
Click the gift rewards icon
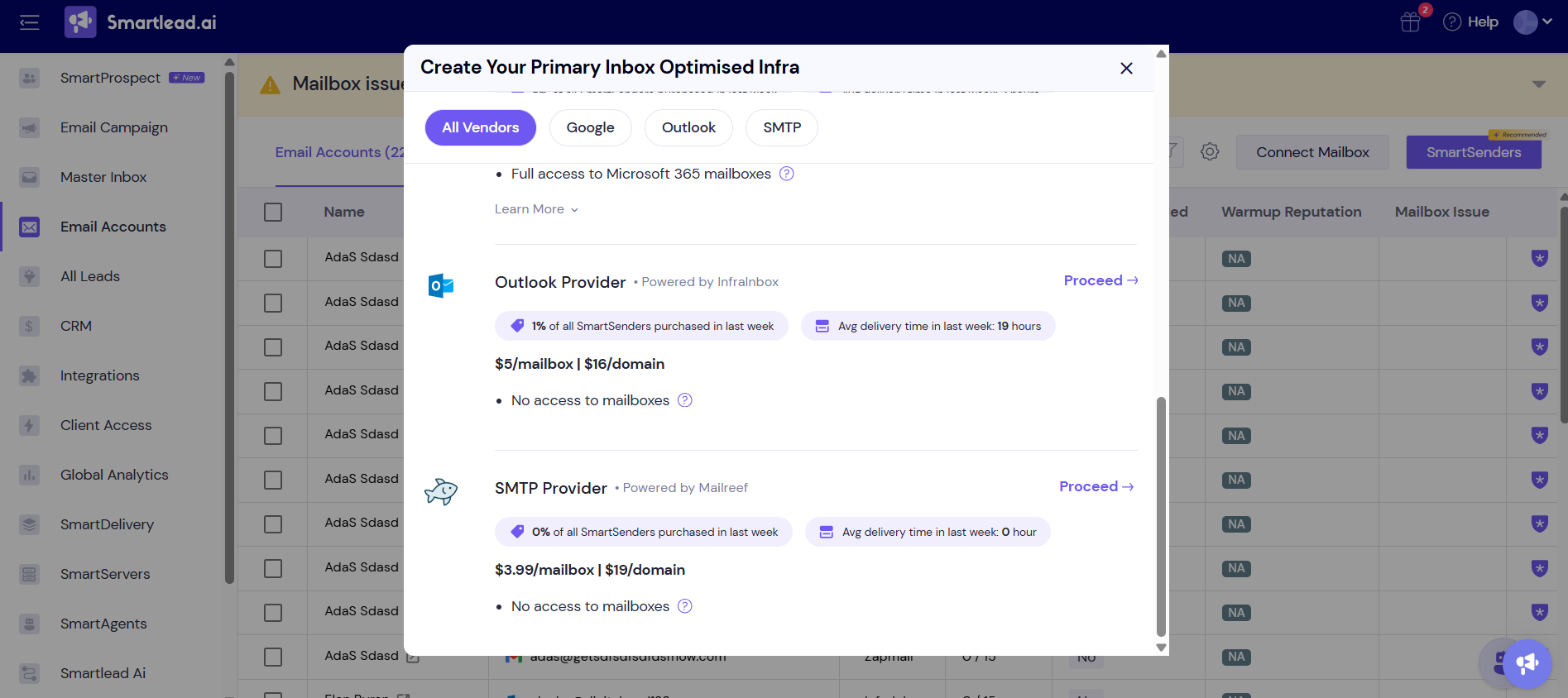click(x=1410, y=22)
